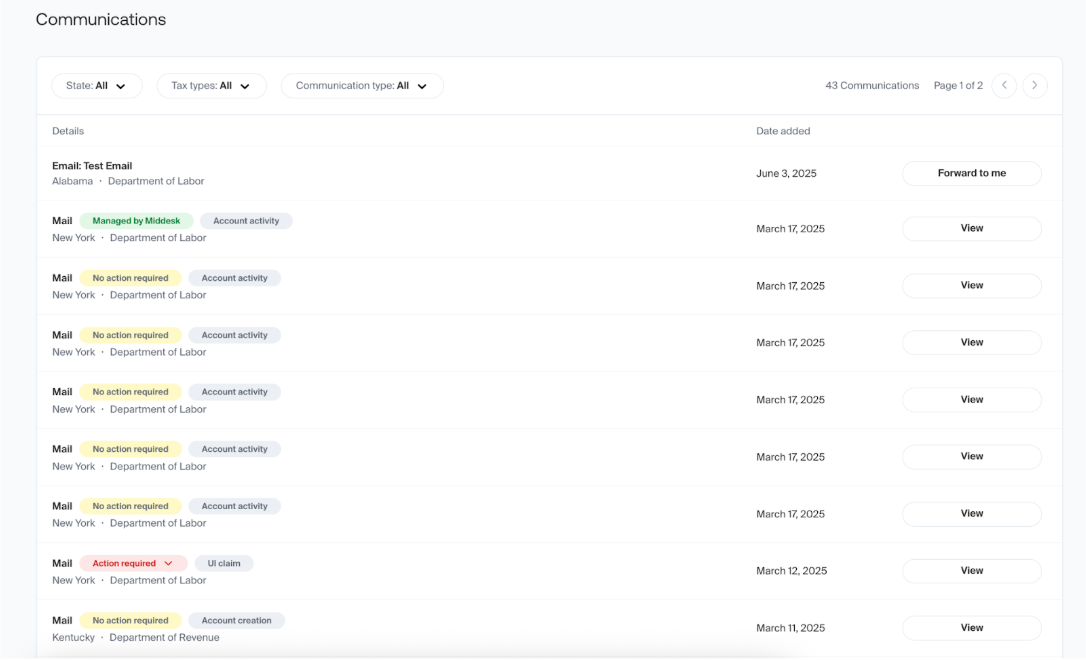This screenshot has height=660, width=1086.
Task: Click the Managed by Middesk tag
Action: (x=136, y=221)
